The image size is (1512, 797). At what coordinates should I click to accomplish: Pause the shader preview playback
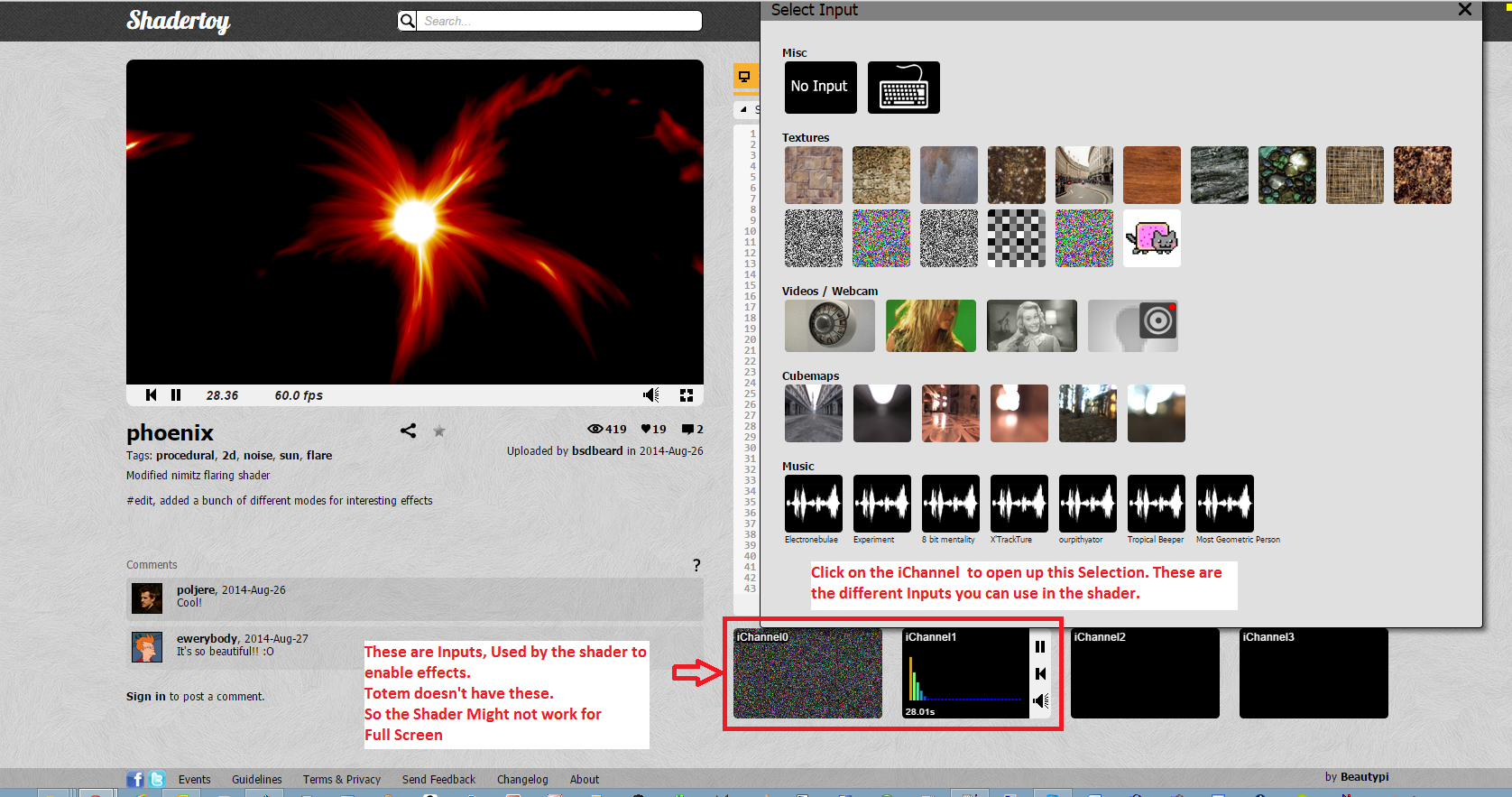point(176,395)
